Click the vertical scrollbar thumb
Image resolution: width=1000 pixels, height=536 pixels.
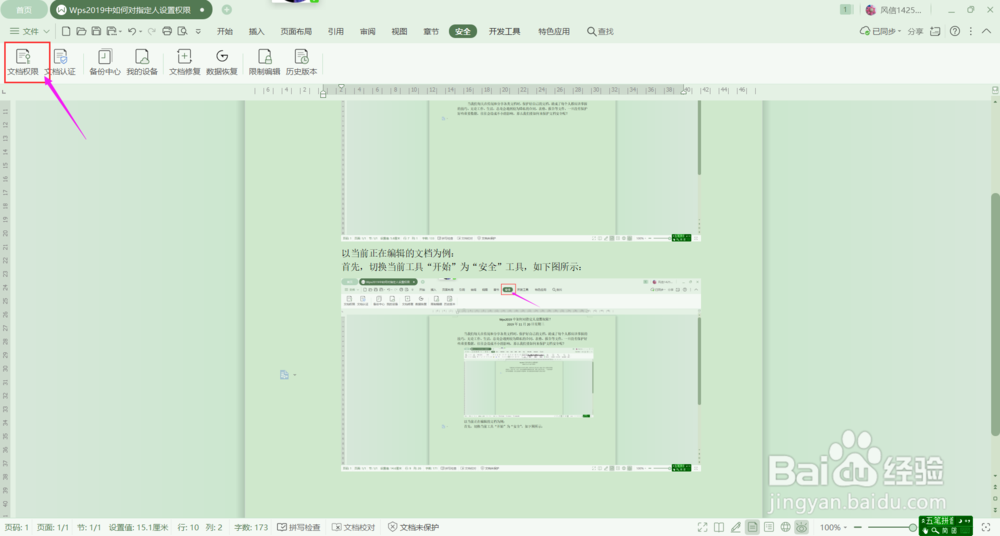(x=995, y=314)
